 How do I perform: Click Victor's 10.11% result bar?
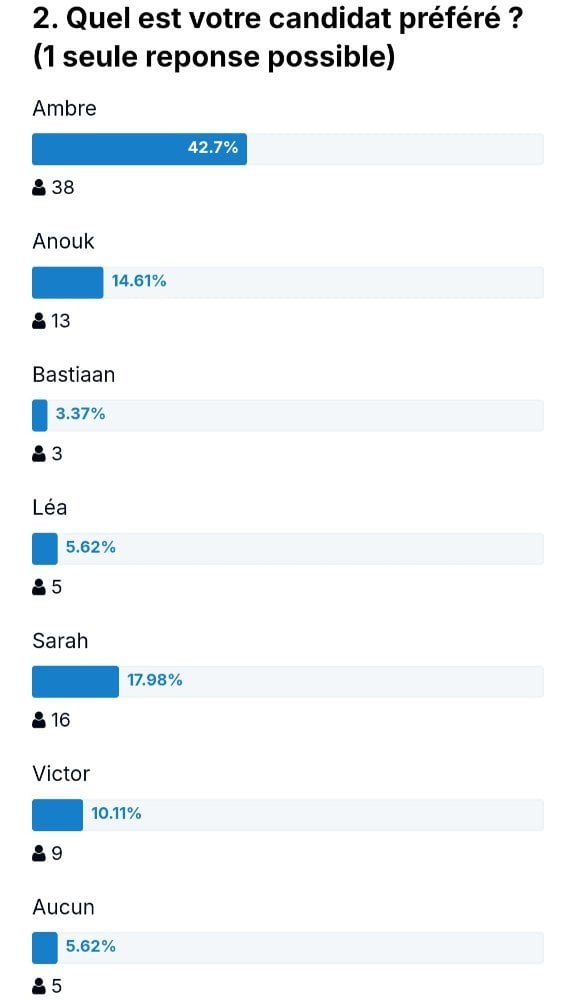pos(288,815)
